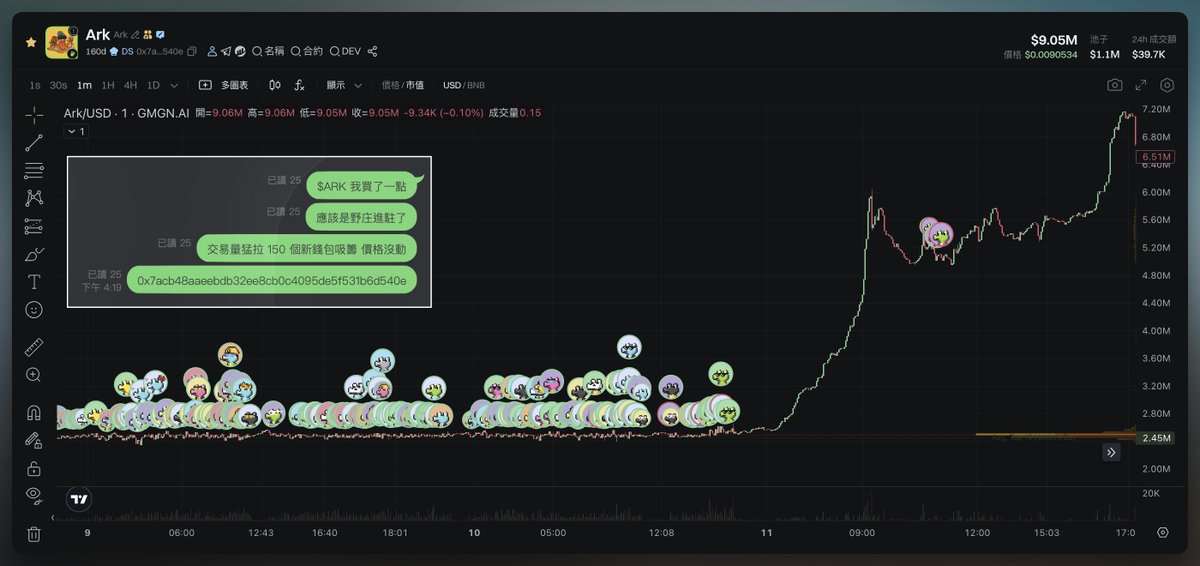Select the trend line drawing tool

(x=34, y=142)
